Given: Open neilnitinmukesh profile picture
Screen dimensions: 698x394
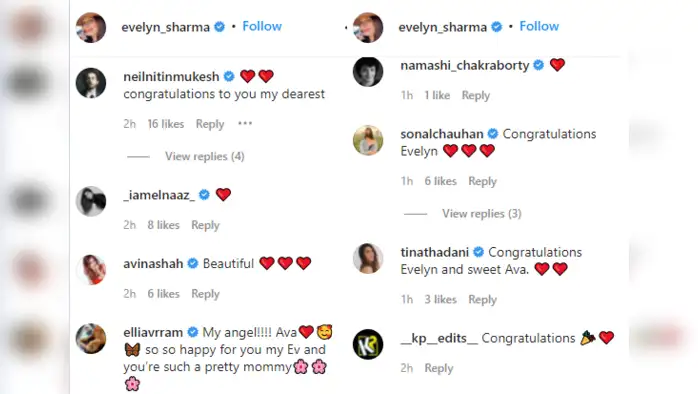Looking at the screenshot, I should [x=91, y=83].
